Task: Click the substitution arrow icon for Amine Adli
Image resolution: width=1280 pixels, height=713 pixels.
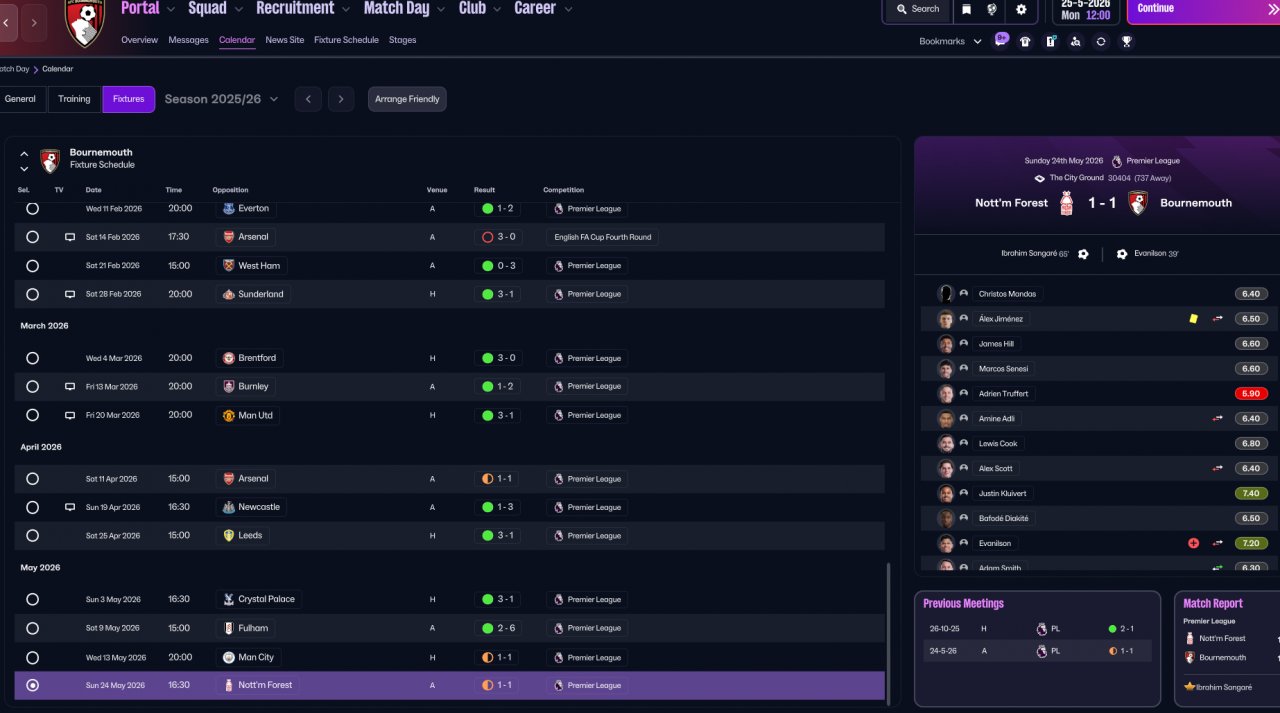Action: pyautogui.click(x=1218, y=419)
